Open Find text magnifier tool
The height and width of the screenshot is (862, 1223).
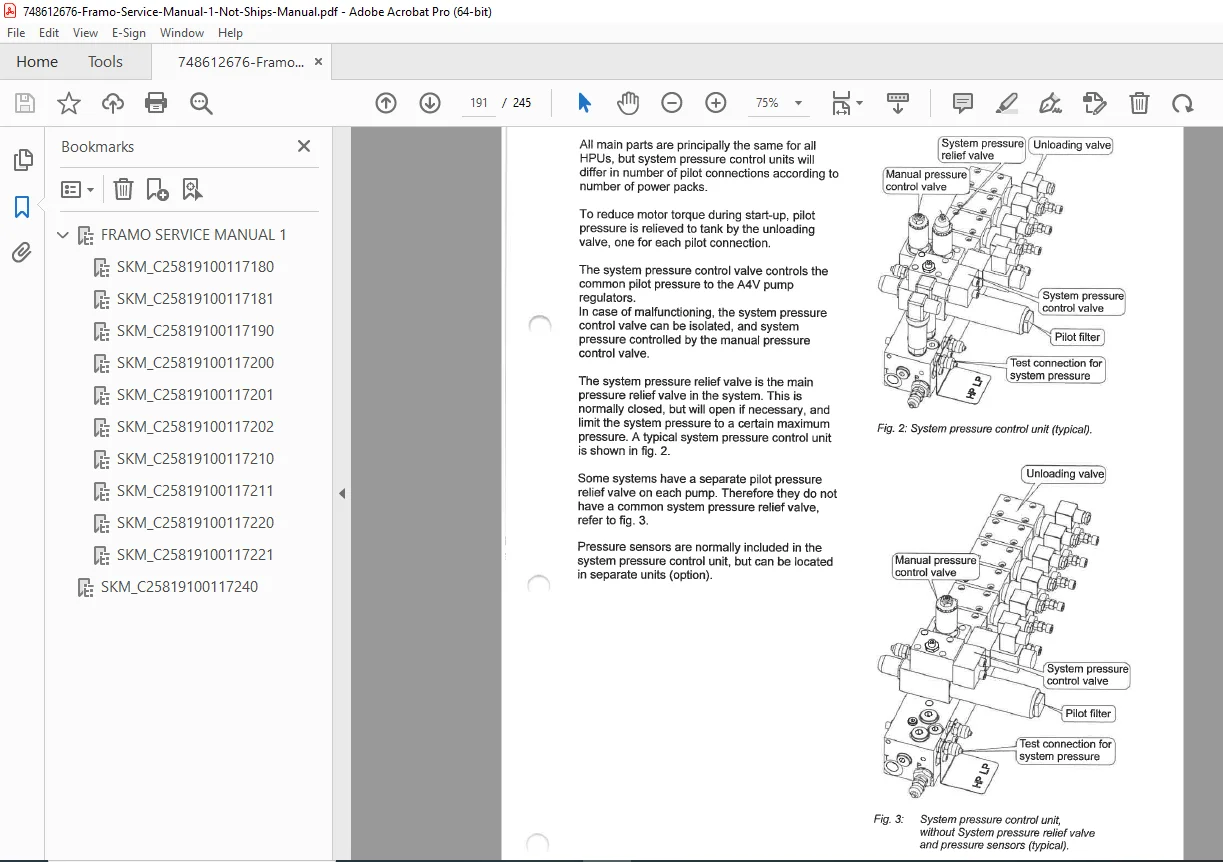202,103
